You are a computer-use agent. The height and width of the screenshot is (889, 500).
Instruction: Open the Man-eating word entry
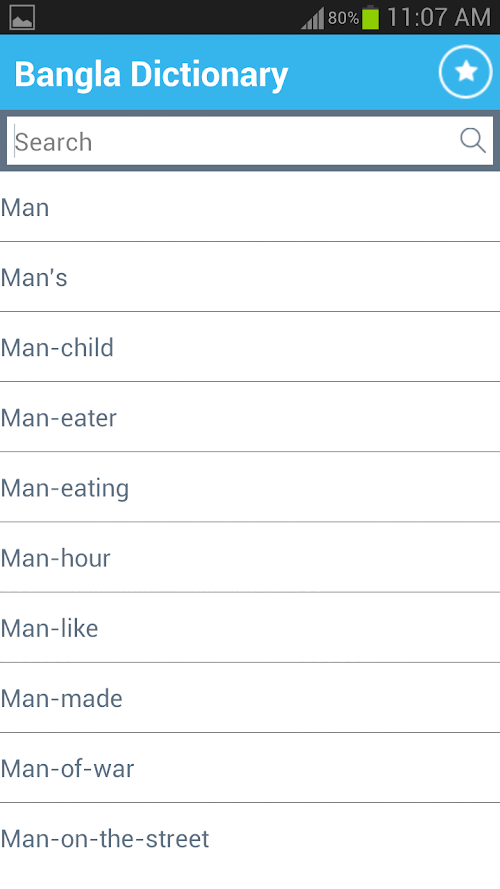250,488
